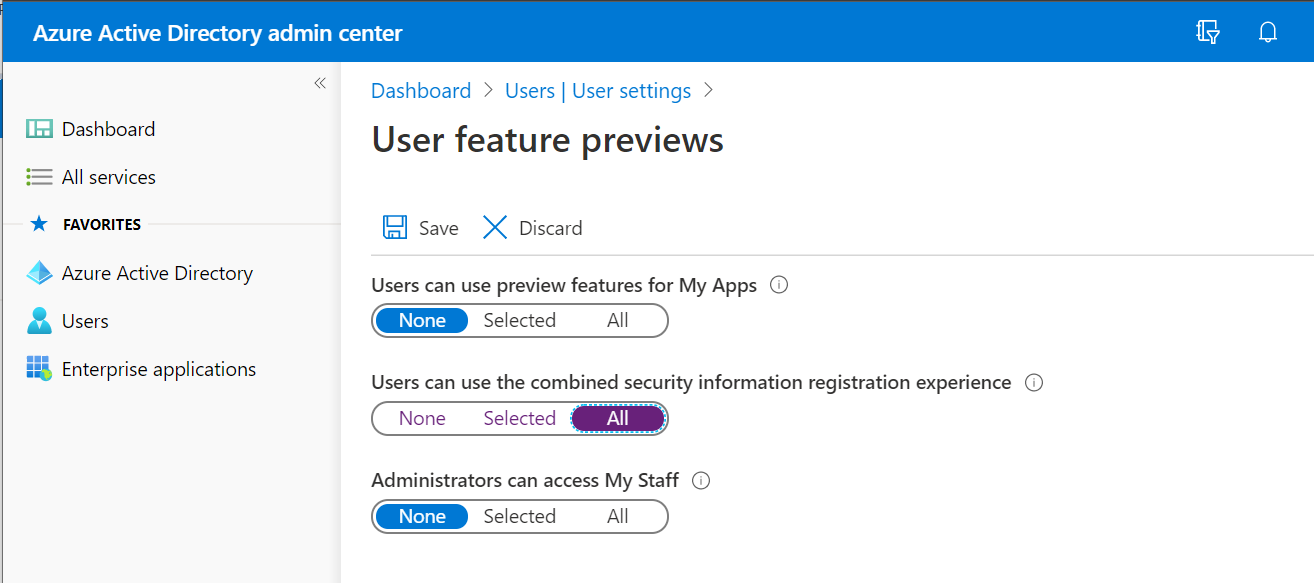
Task: Click the Save button label
Action: (438, 228)
